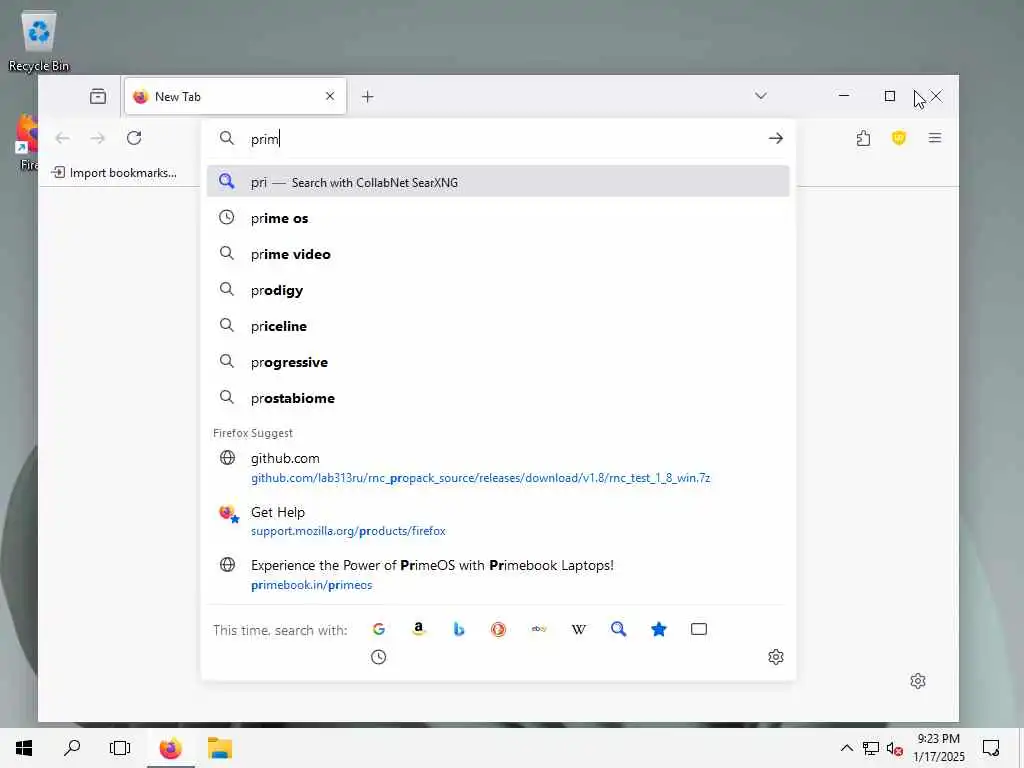
Task: Select the Recycle Bin desktop icon
Action: pos(39,41)
